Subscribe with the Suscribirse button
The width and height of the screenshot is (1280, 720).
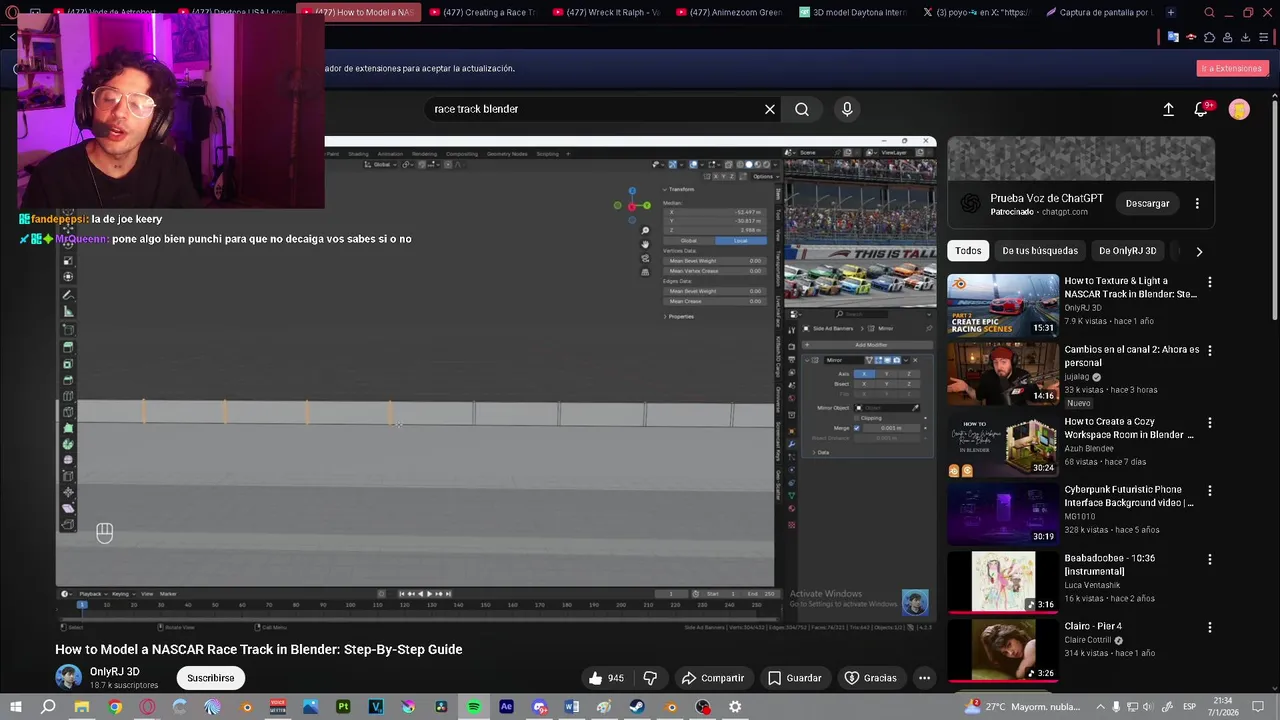(210, 678)
